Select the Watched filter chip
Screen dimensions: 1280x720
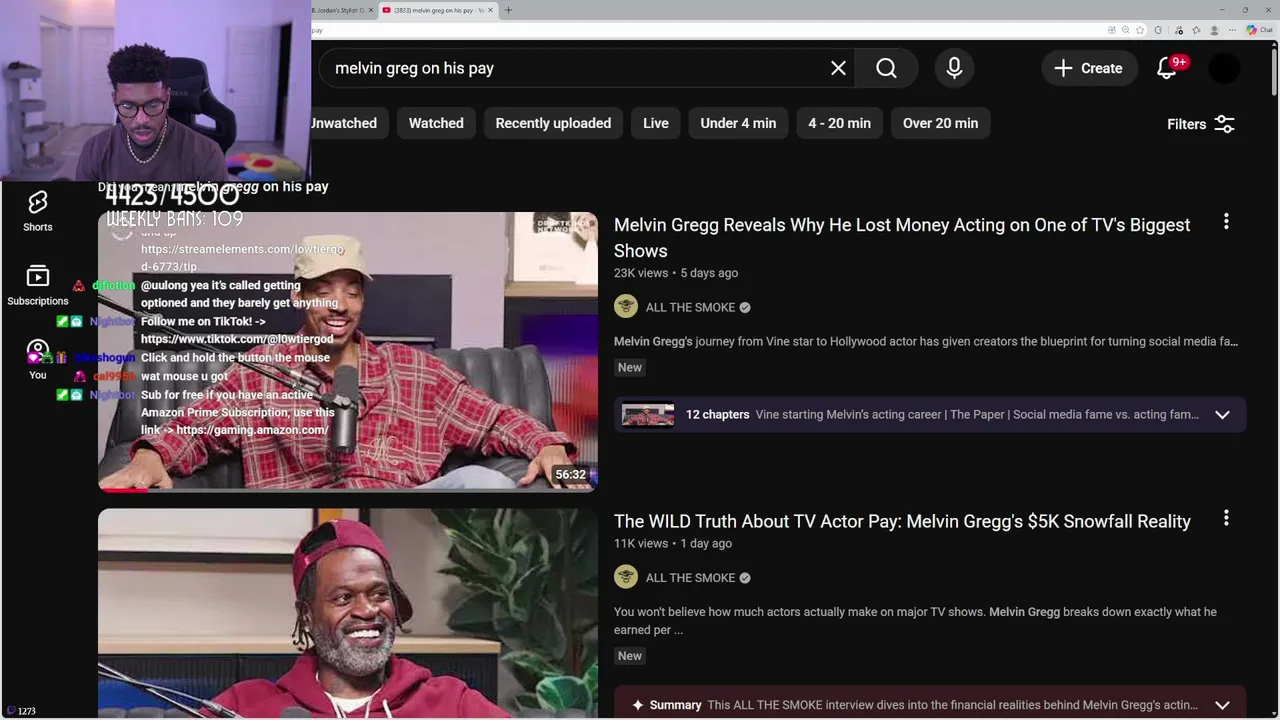point(436,123)
